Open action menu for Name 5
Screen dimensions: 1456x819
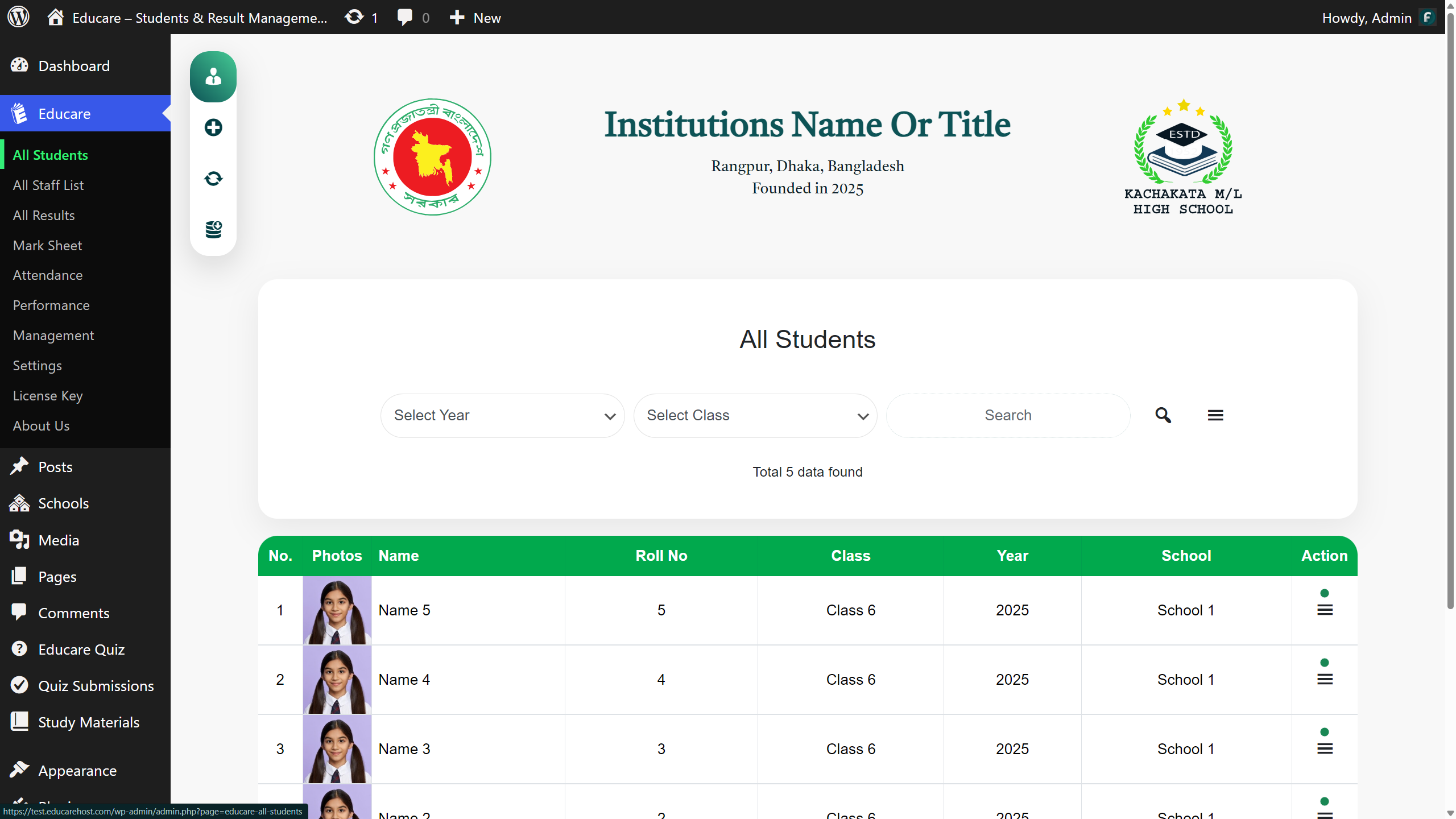click(x=1325, y=610)
